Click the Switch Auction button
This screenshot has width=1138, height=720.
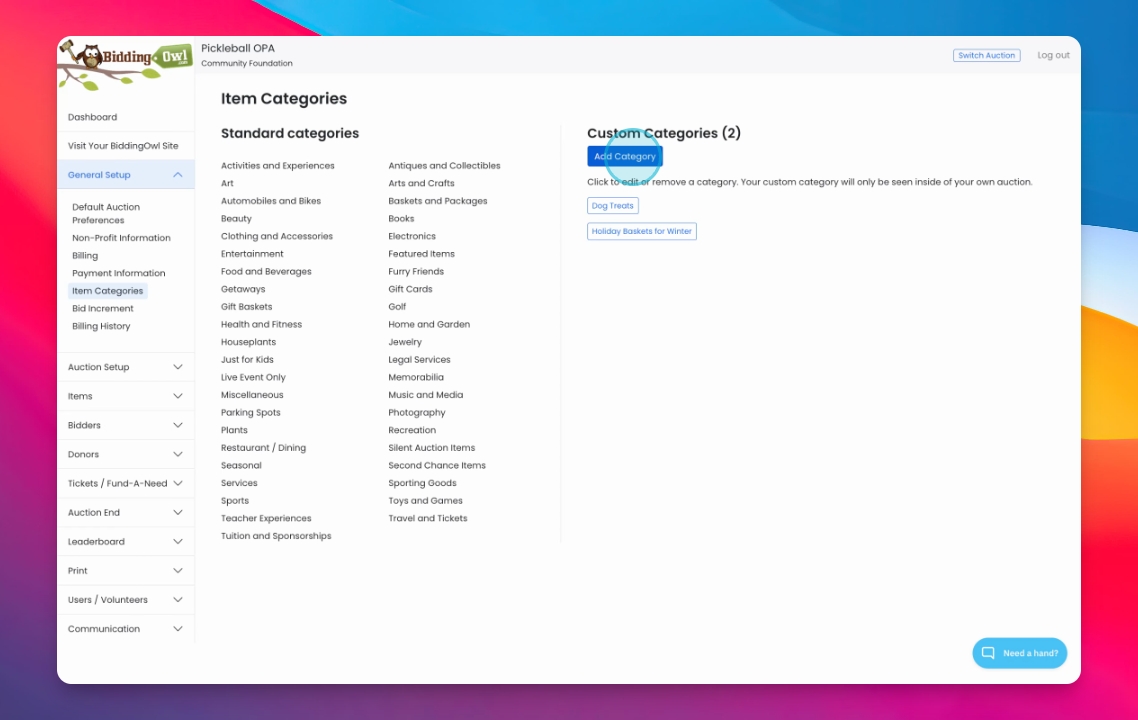986,55
